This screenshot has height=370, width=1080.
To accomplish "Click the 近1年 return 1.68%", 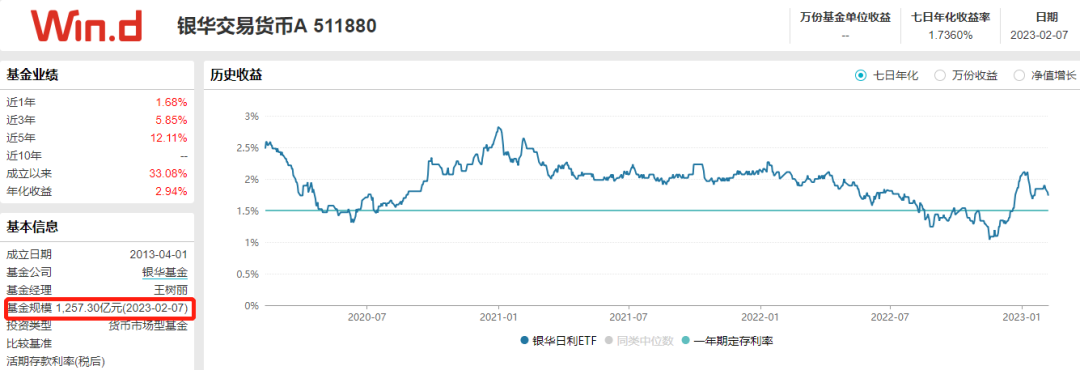I will [172, 103].
